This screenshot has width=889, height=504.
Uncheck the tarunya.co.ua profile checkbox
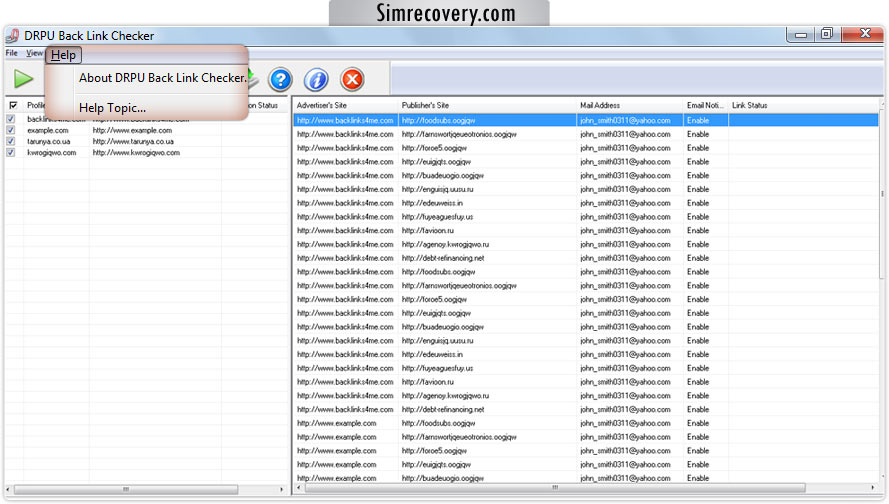tap(11, 141)
